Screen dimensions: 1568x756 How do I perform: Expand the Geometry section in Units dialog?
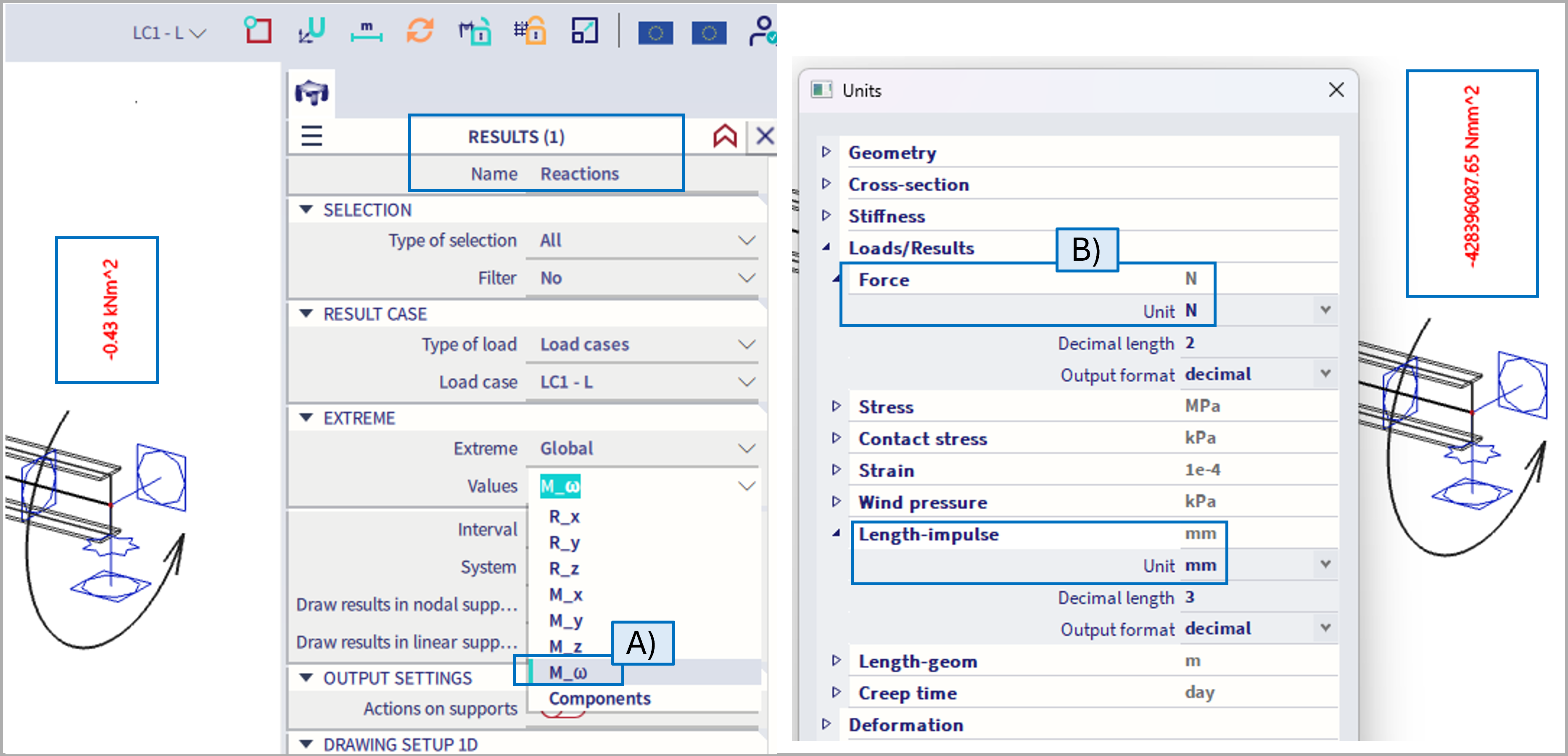pos(826,152)
